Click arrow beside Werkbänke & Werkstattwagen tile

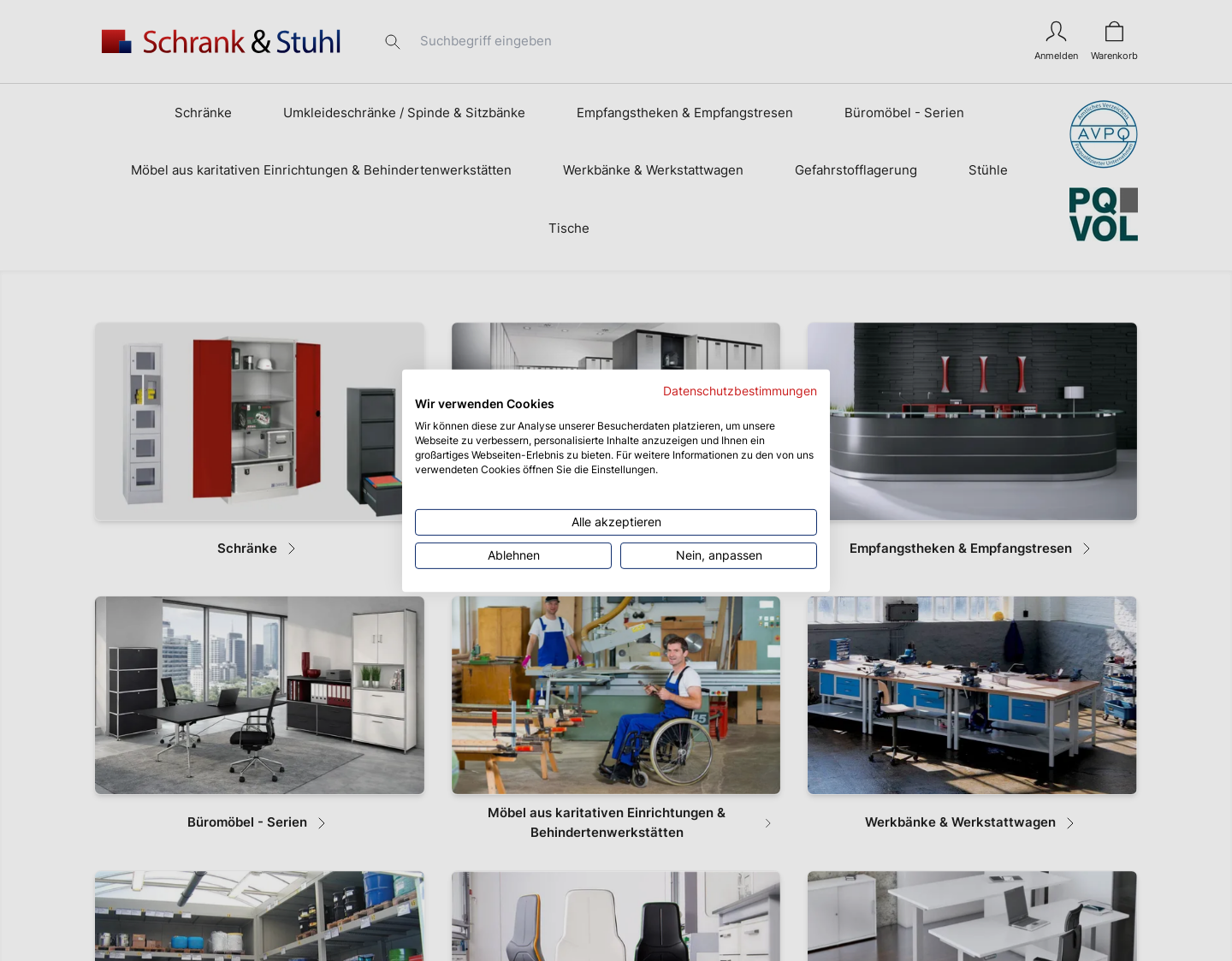click(1070, 823)
